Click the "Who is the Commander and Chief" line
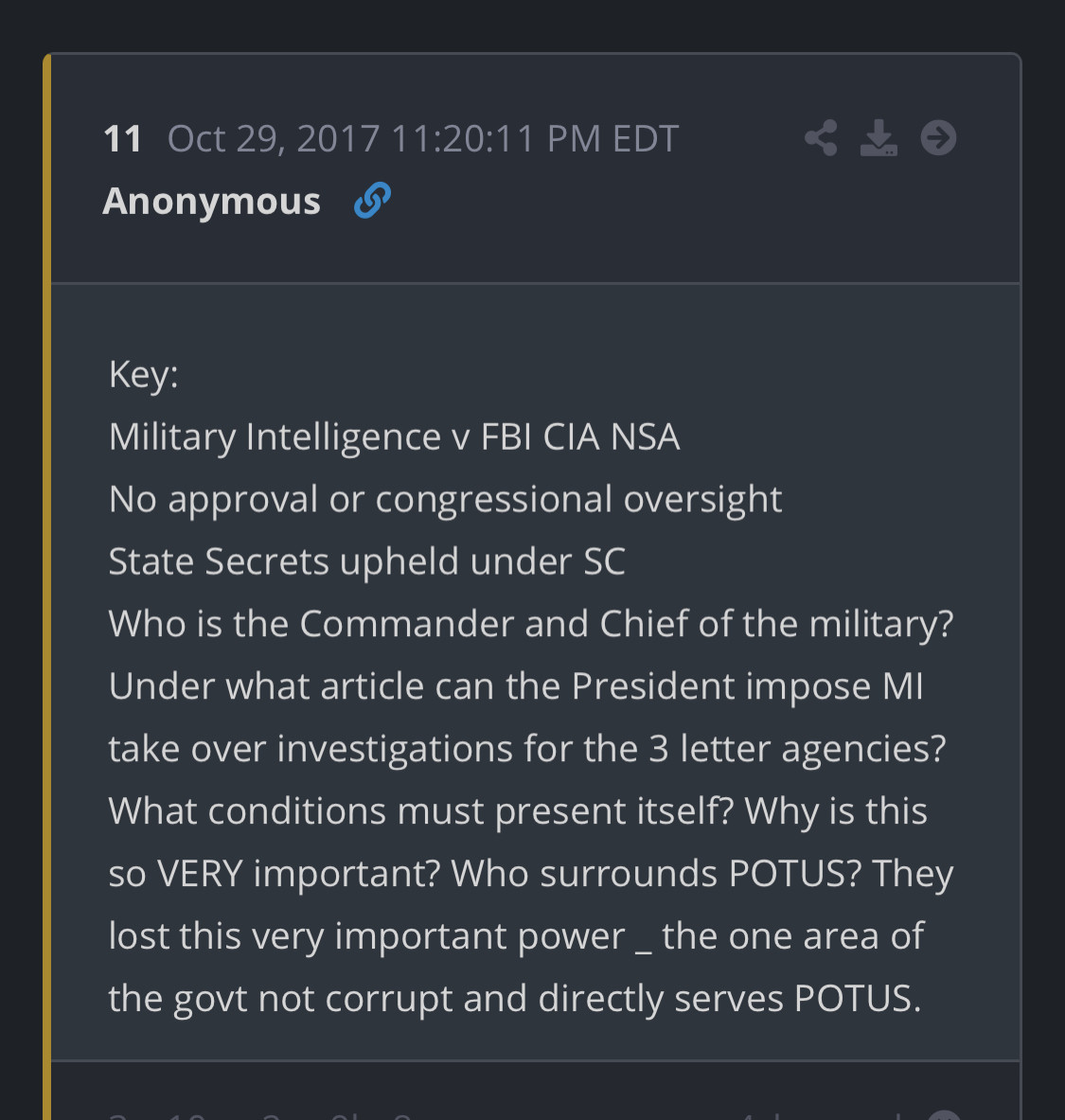Viewport: 1065px width, 1120px height. 530,624
